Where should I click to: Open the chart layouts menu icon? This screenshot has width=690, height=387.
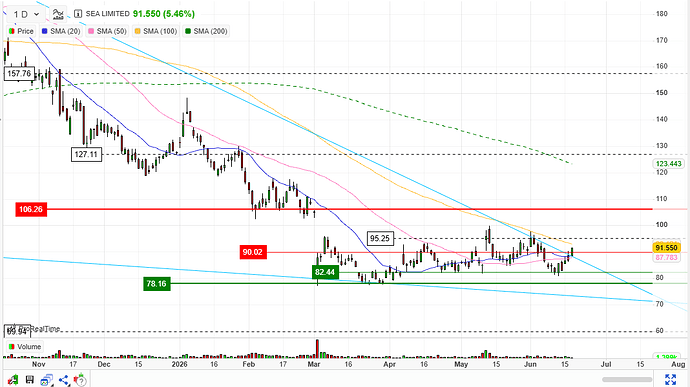47,380
